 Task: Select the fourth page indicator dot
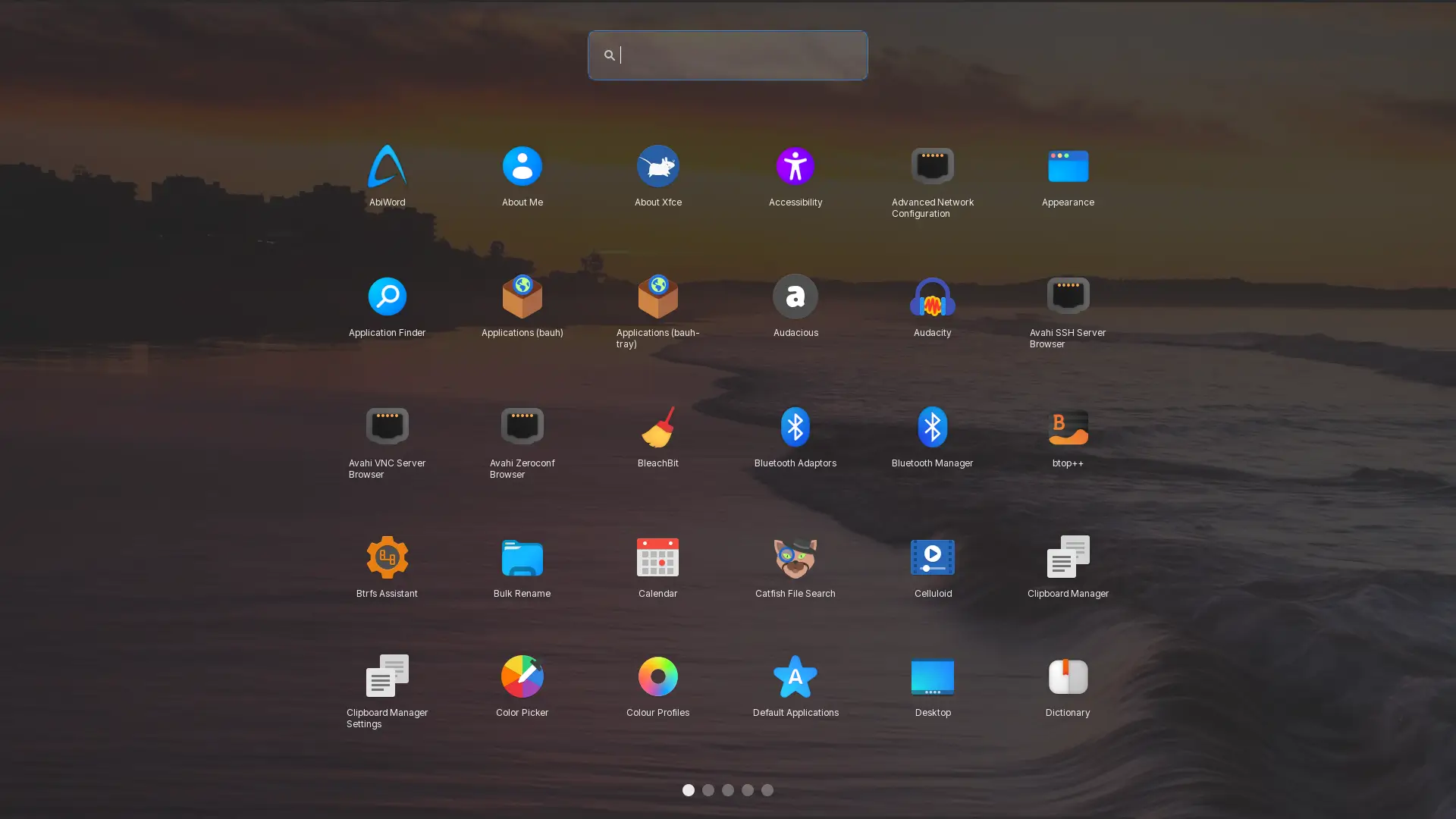[747, 790]
